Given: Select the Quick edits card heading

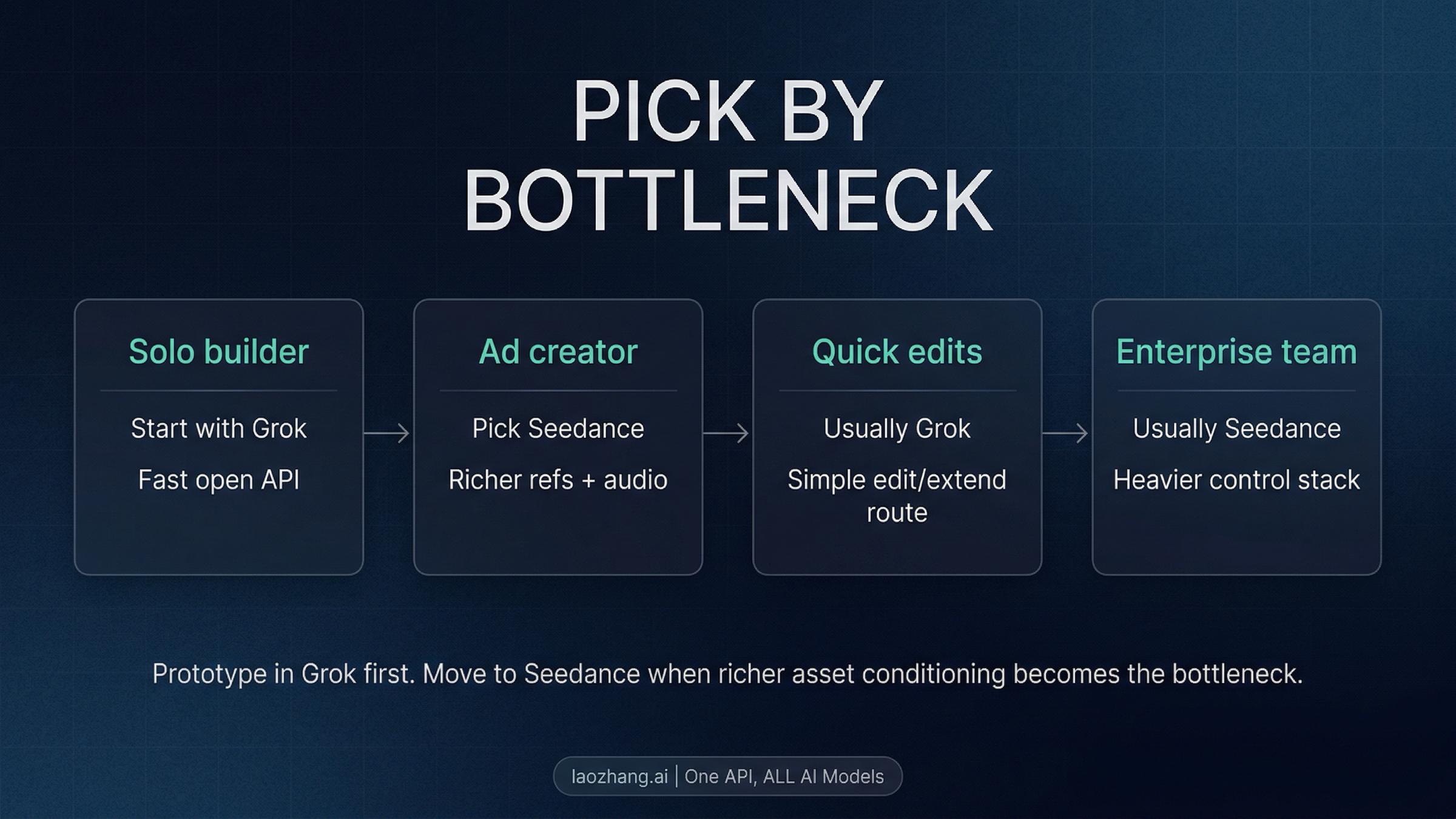Looking at the screenshot, I should [x=897, y=352].
